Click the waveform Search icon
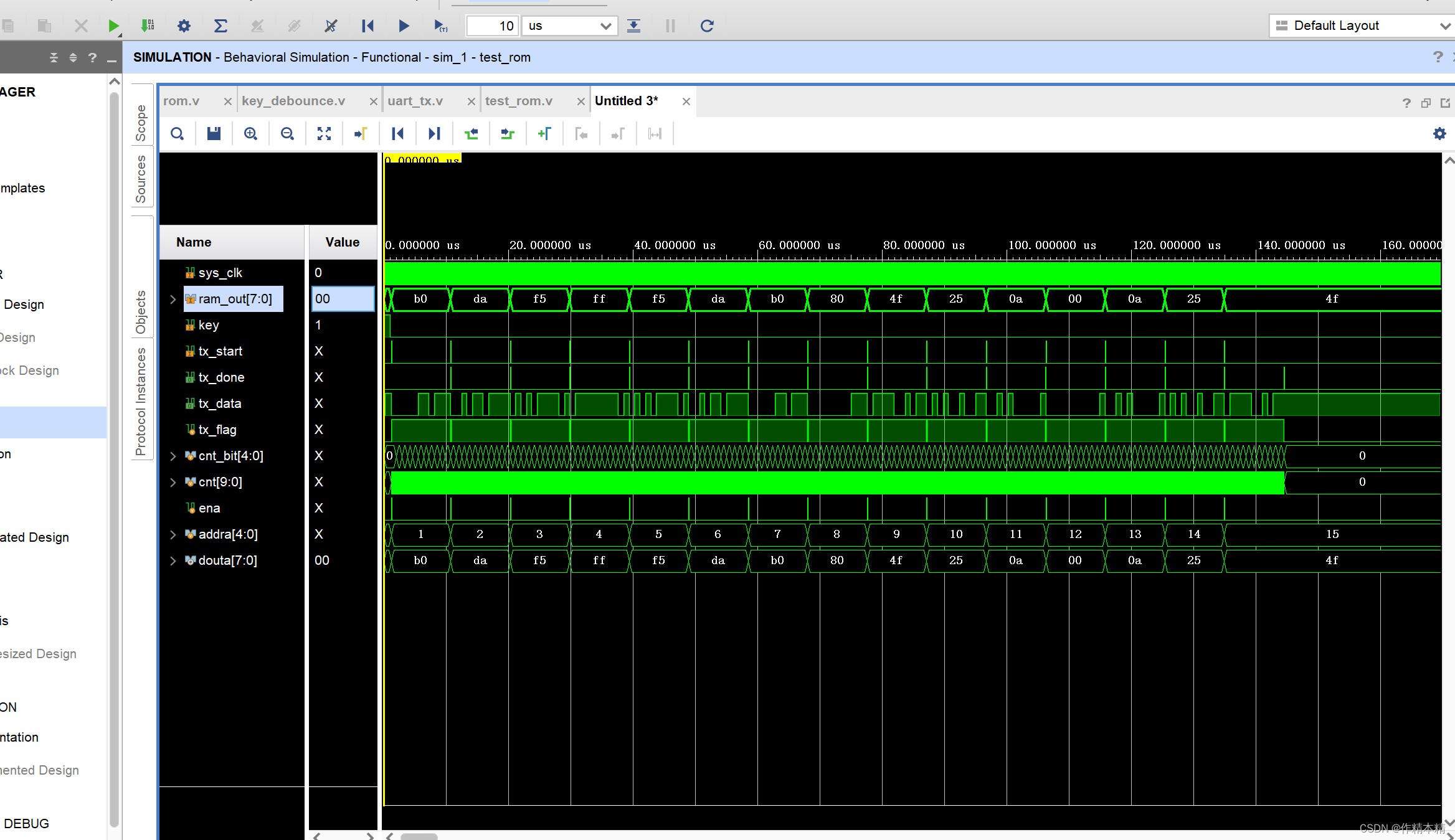The height and width of the screenshot is (840, 1455). [x=177, y=134]
